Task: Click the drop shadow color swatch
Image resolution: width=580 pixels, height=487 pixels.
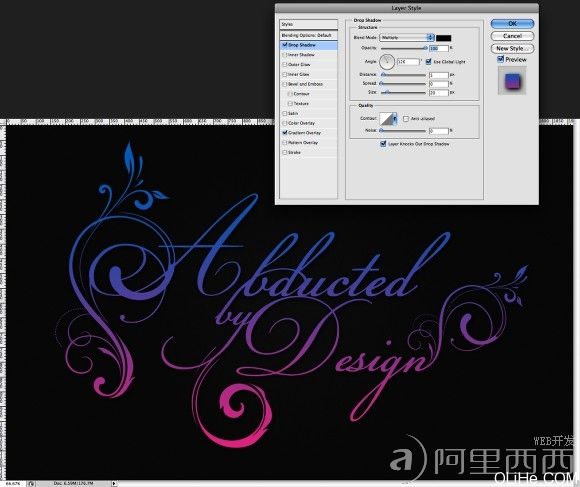Action: 444,38
